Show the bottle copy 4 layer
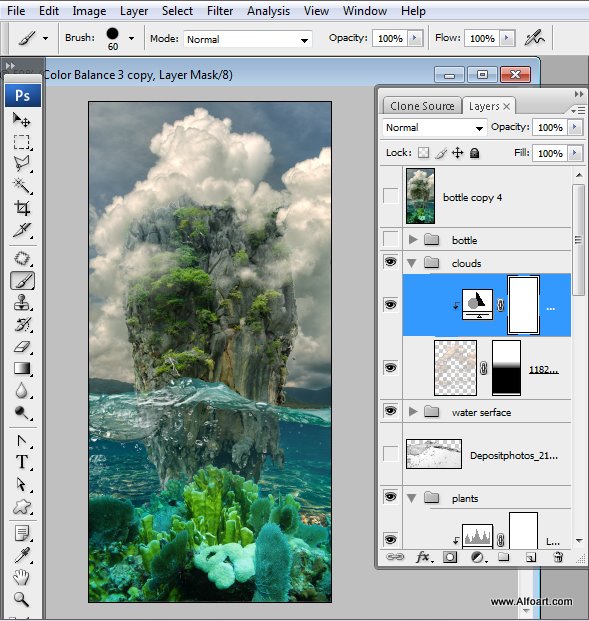 click(x=391, y=196)
